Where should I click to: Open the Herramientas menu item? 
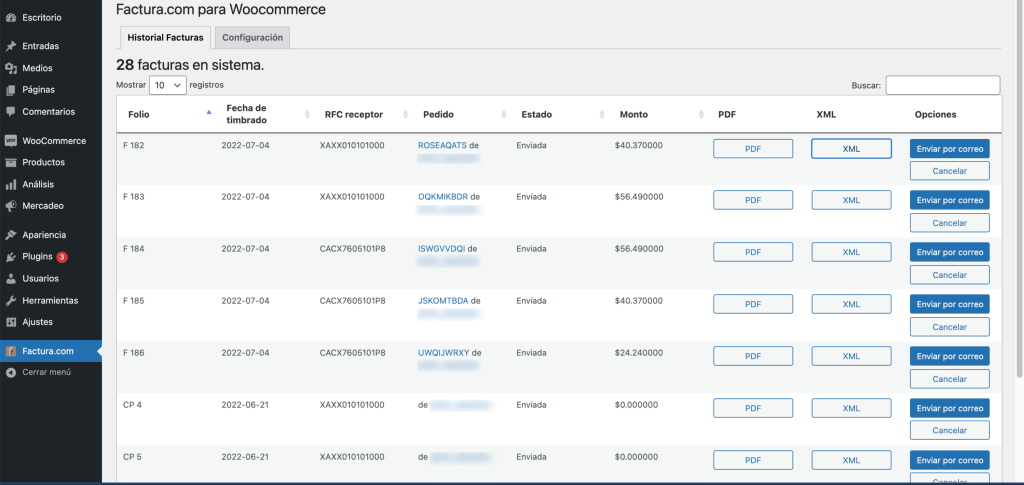pos(51,301)
